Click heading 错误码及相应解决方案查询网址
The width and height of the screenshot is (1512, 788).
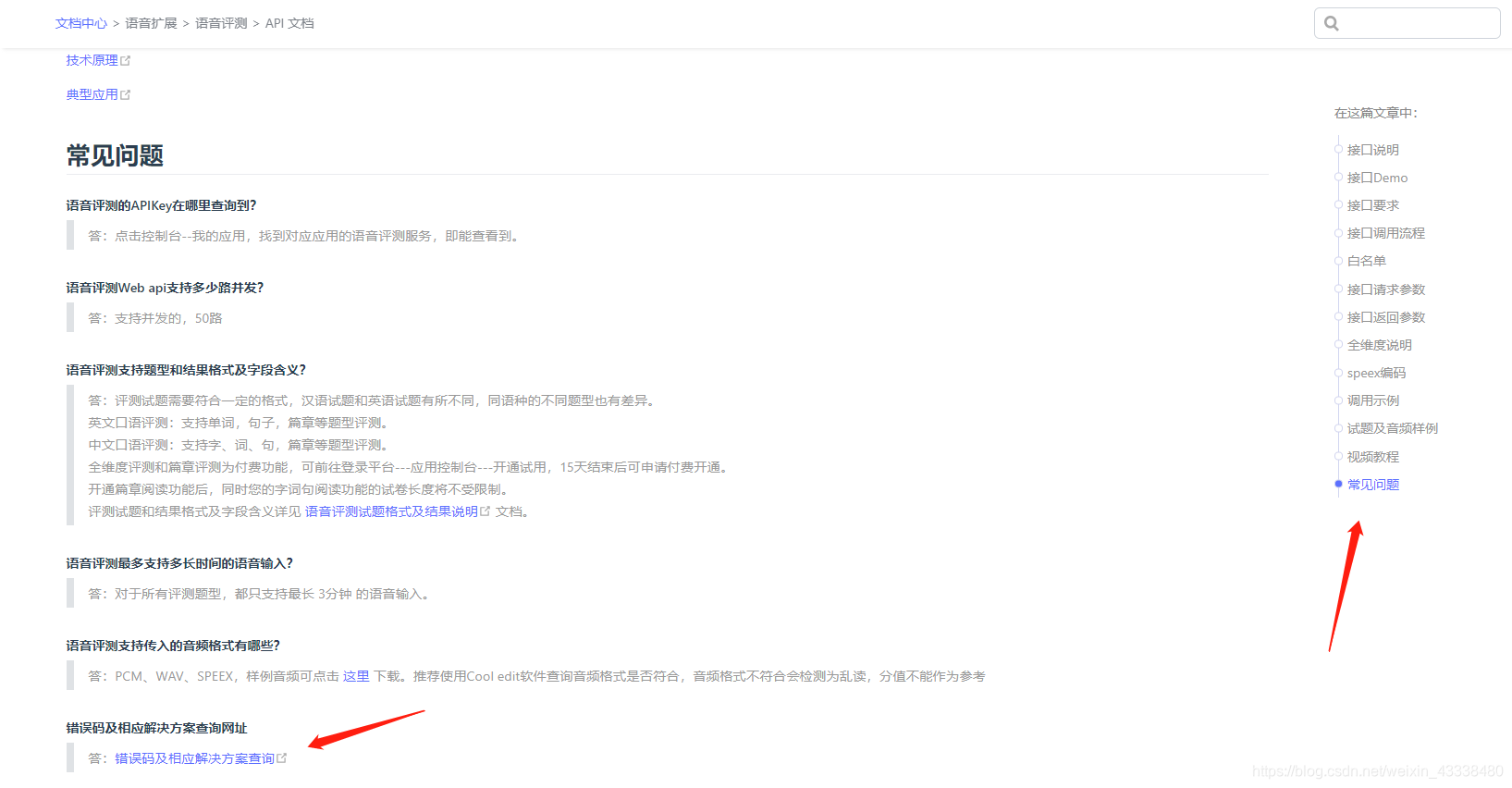click(157, 728)
